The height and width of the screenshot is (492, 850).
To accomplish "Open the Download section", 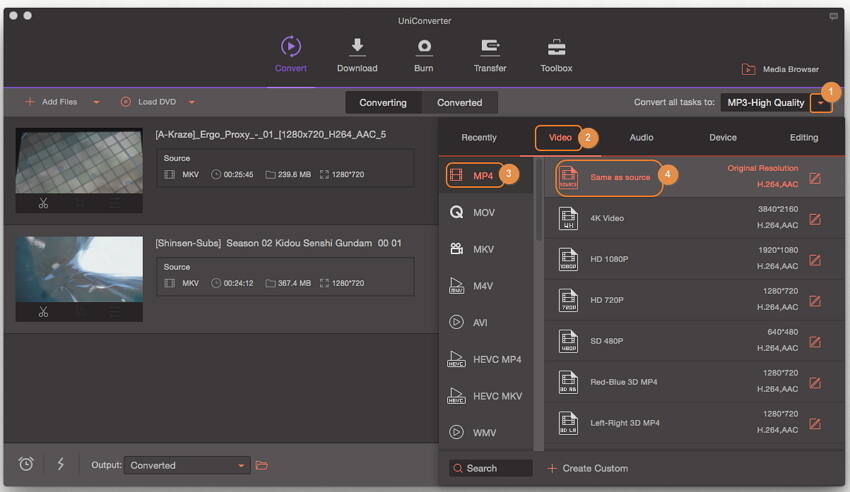I will coord(357,54).
